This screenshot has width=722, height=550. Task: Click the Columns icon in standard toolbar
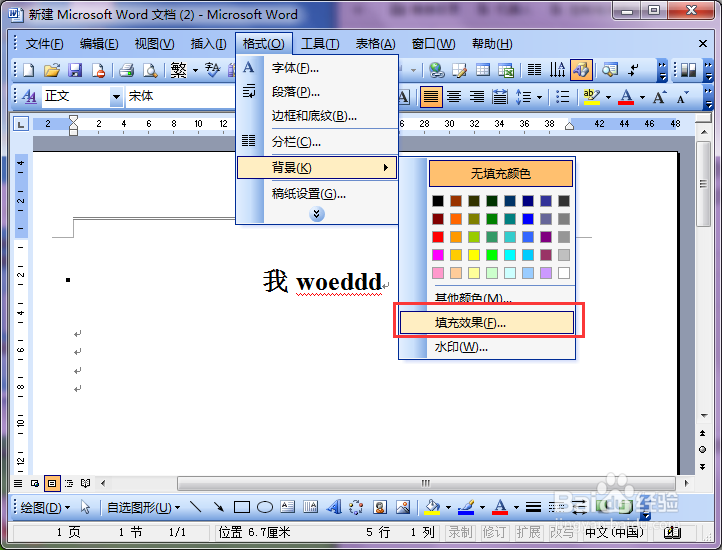[534, 70]
